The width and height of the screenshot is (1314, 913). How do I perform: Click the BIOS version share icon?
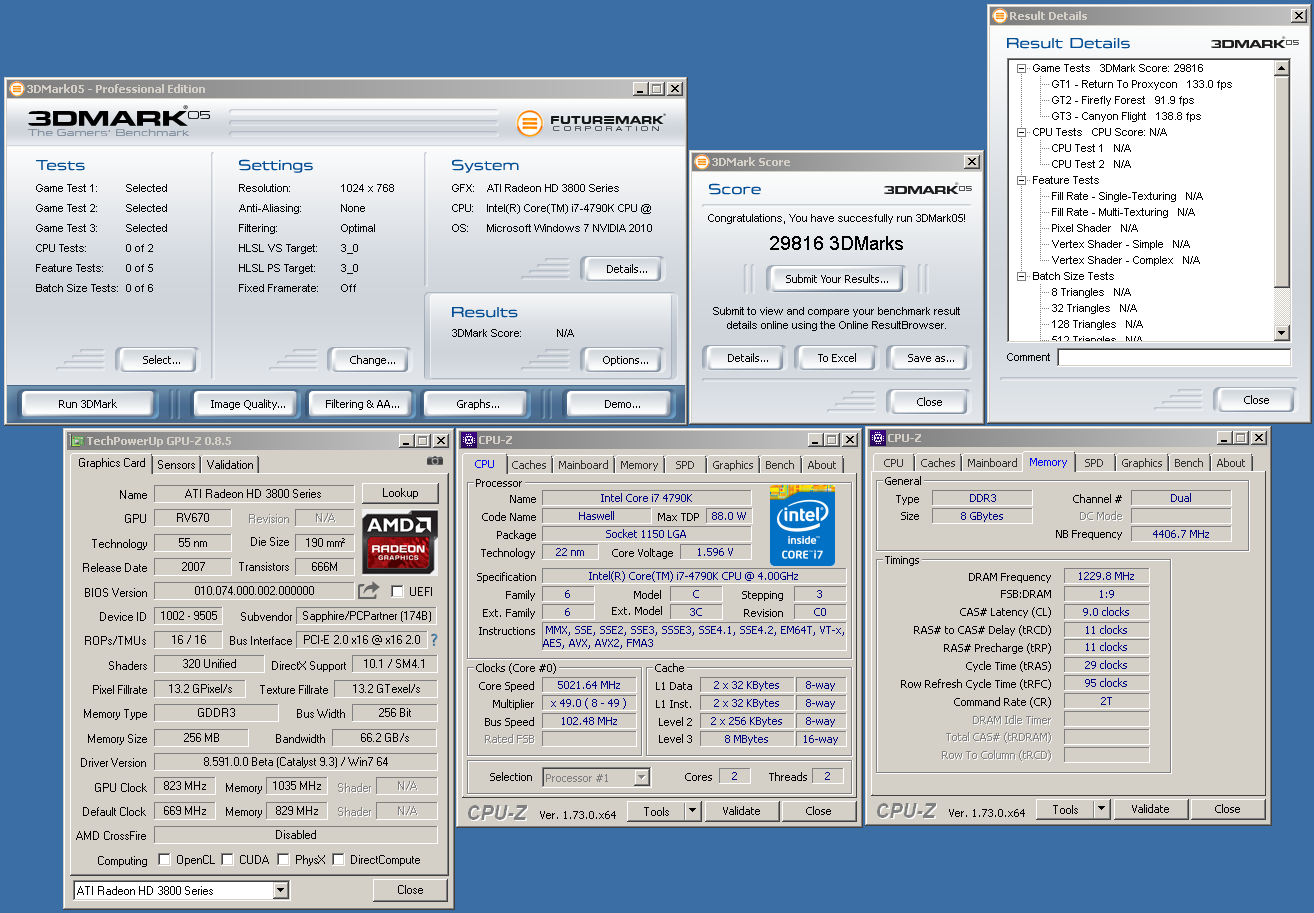369,591
